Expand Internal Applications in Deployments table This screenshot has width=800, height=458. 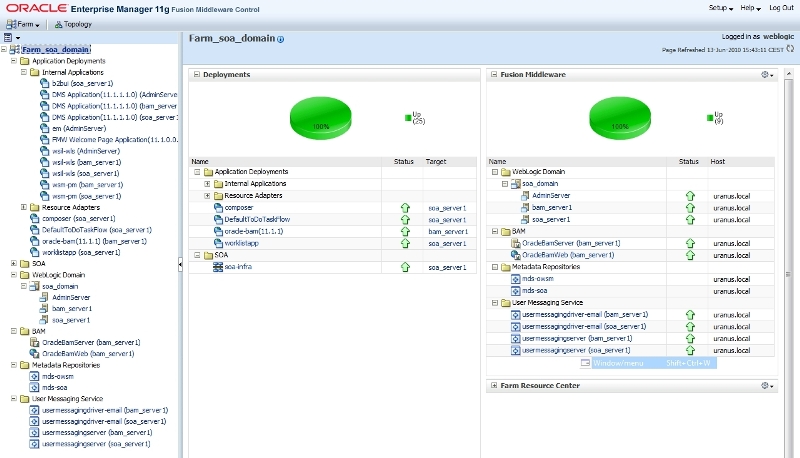click(x=207, y=184)
